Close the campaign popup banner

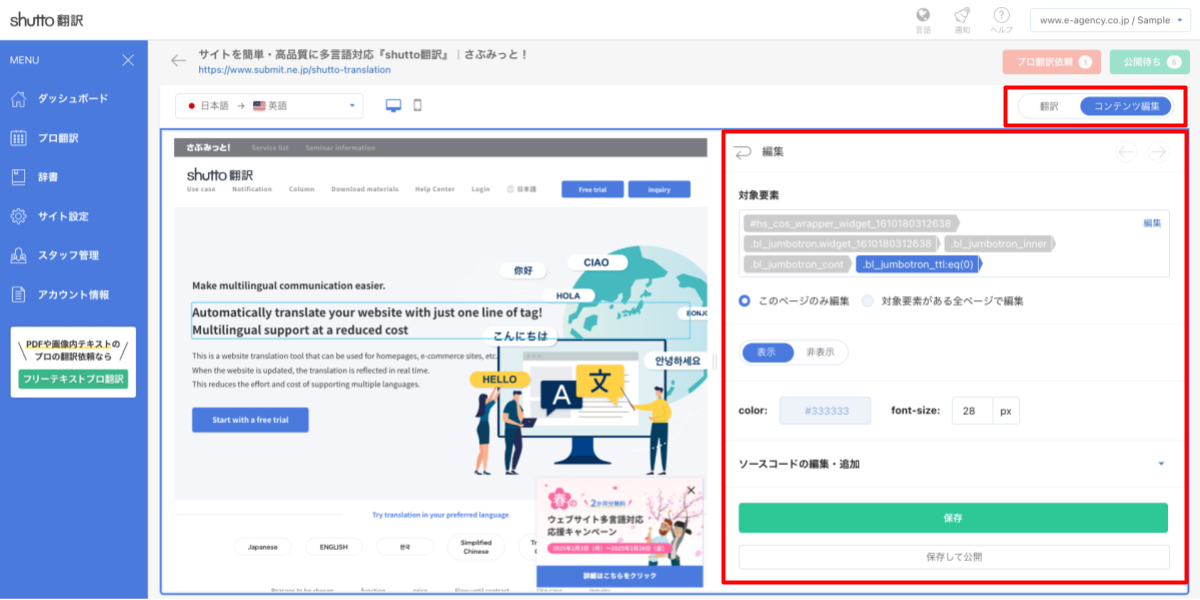pyautogui.click(x=690, y=490)
